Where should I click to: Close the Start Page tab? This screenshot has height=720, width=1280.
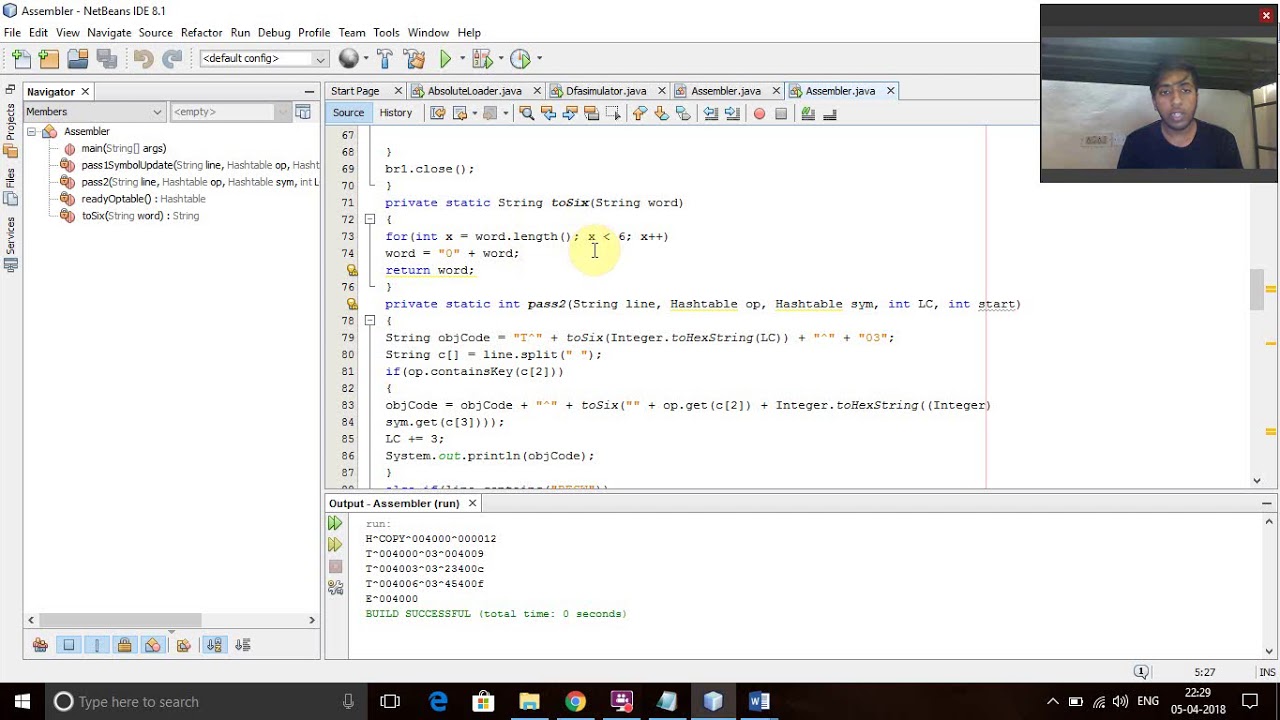click(398, 91)
